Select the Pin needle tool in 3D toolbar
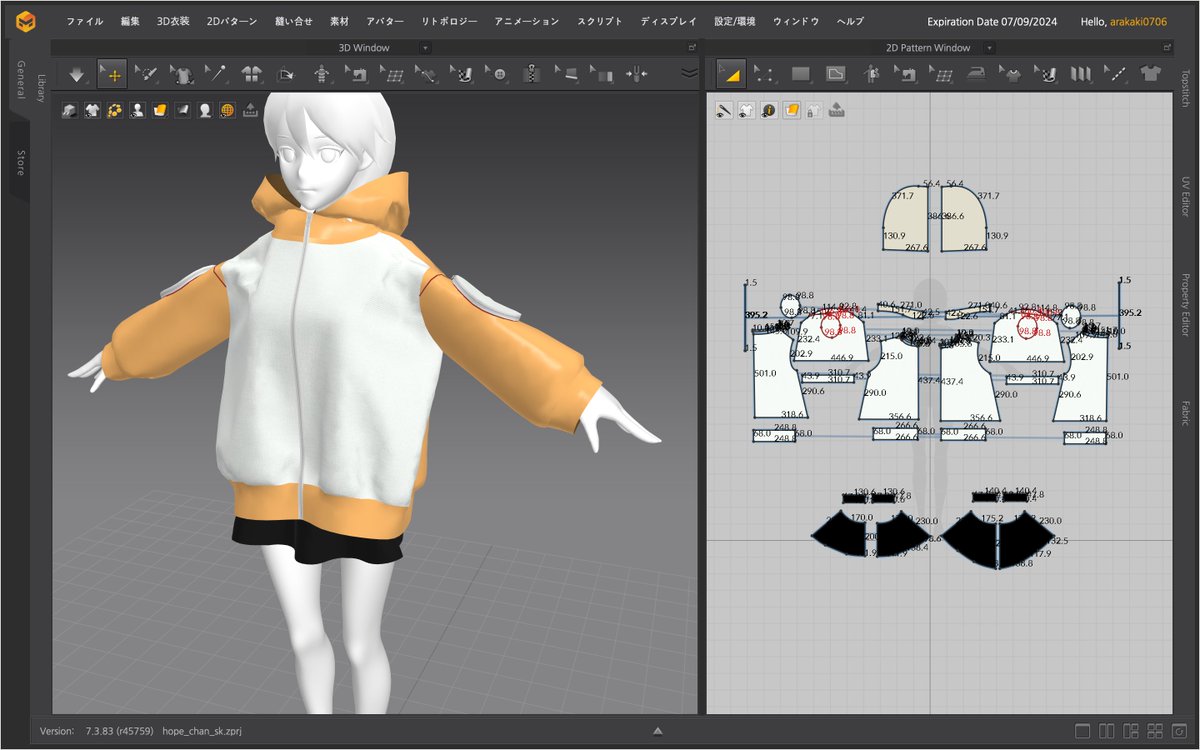The image size is (1200, 750). point(216,73)
